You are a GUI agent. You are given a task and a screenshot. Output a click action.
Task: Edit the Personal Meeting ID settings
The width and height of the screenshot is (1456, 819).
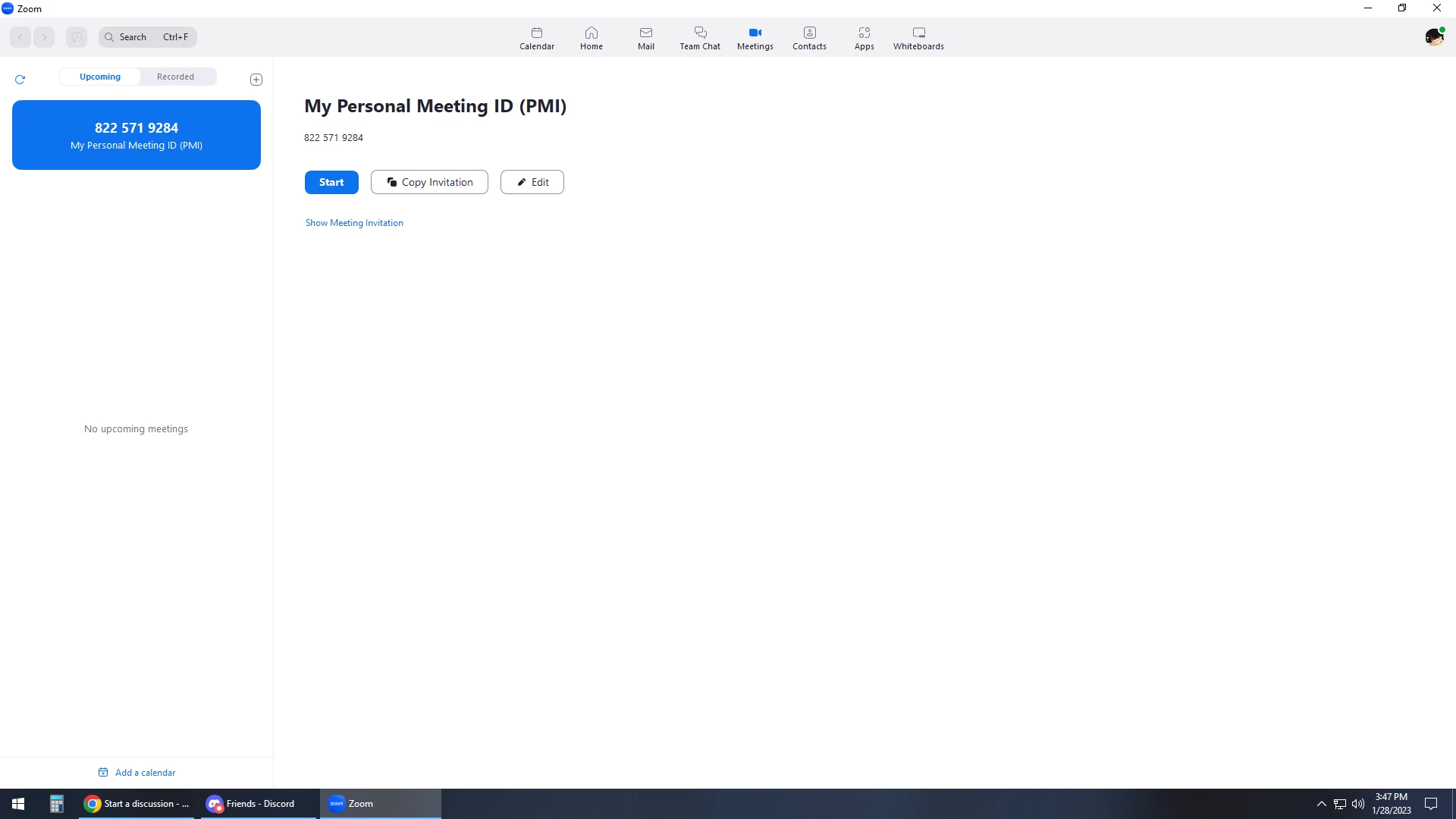pos(532,182)
